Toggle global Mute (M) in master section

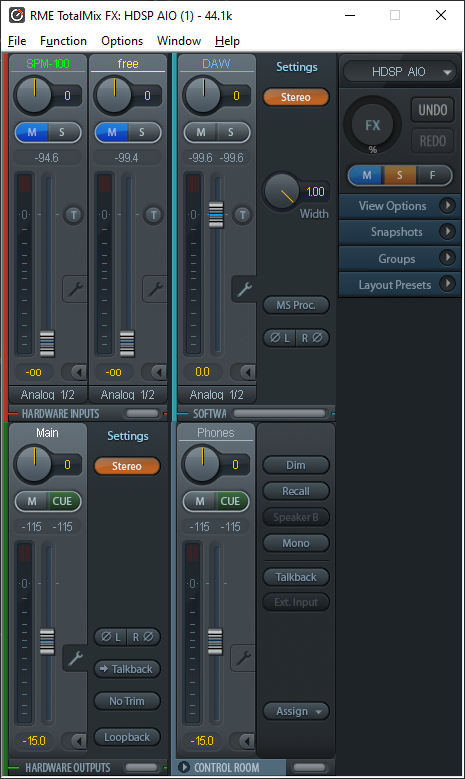(x=367, y=175)
